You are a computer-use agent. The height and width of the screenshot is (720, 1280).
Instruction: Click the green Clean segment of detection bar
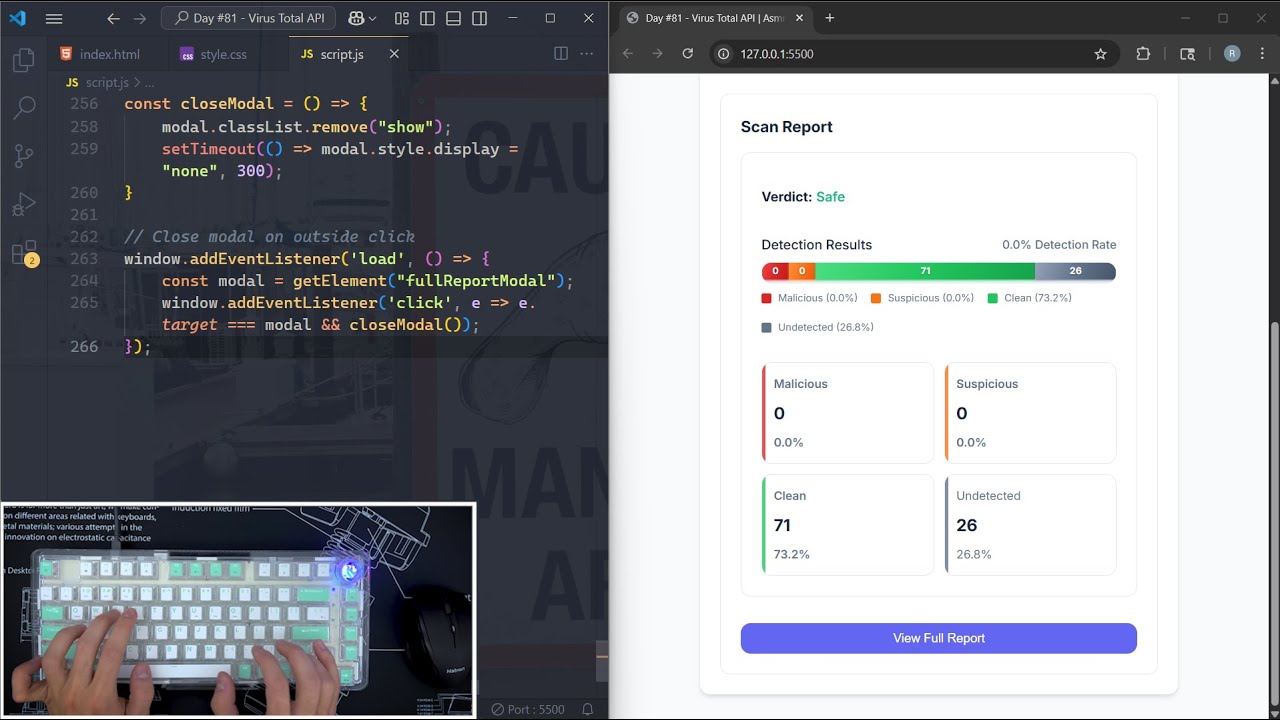(925, 271)
